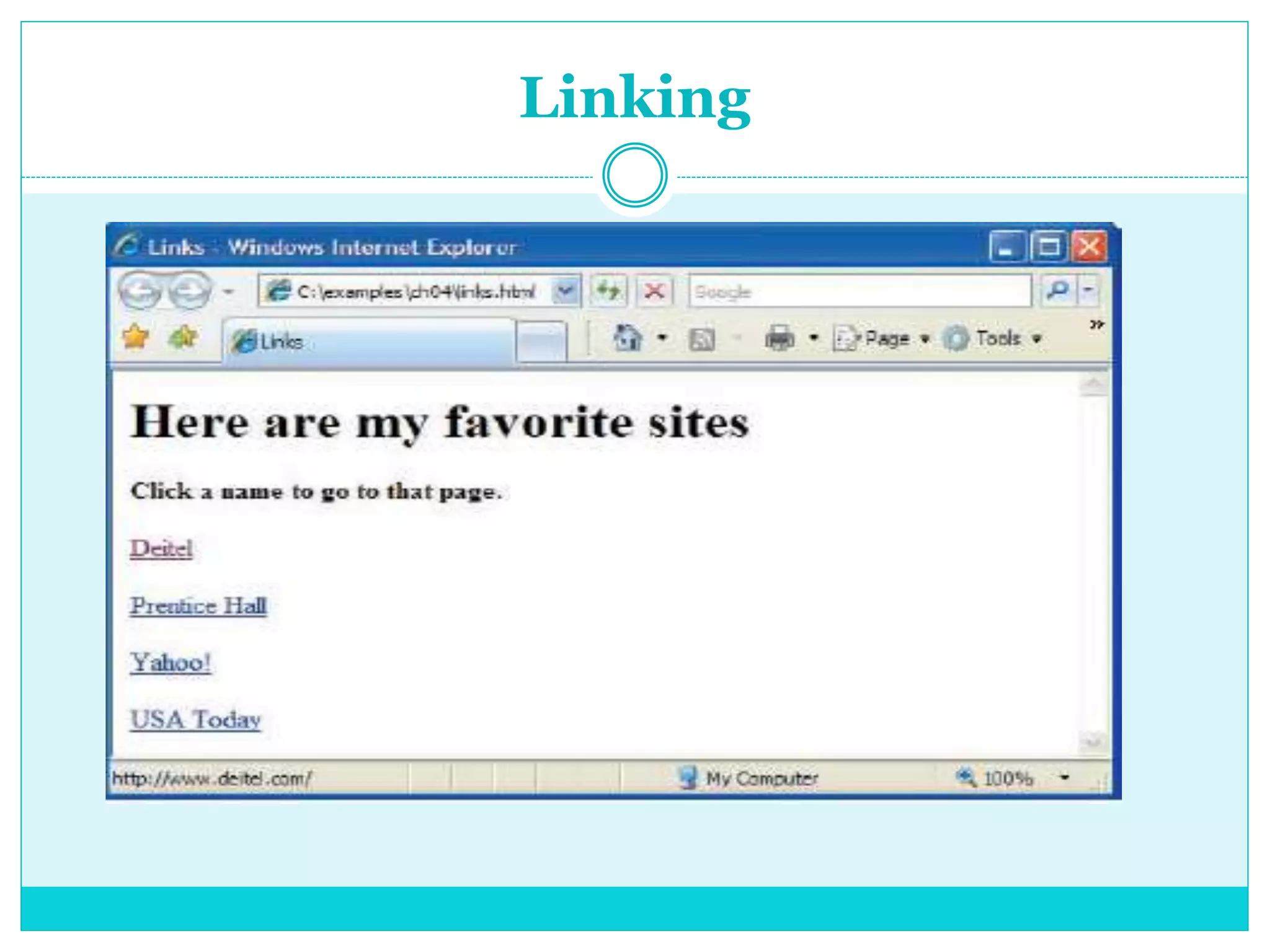Screen dimensions: 1270x952
Task: Maximize the Internet Explorer window
Action: coord(1049,247)
